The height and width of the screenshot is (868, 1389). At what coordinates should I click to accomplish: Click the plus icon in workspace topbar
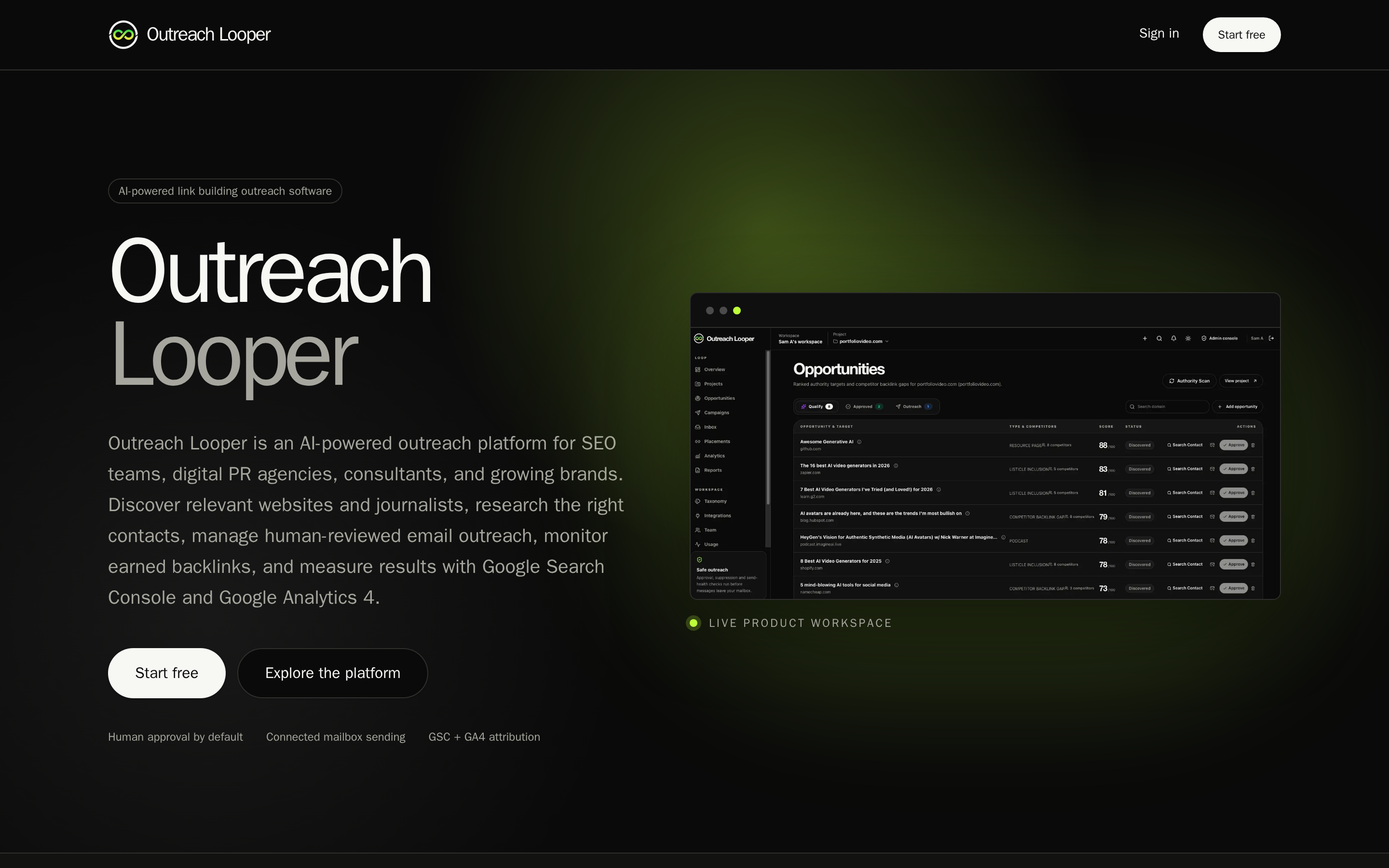[1144, 338]
